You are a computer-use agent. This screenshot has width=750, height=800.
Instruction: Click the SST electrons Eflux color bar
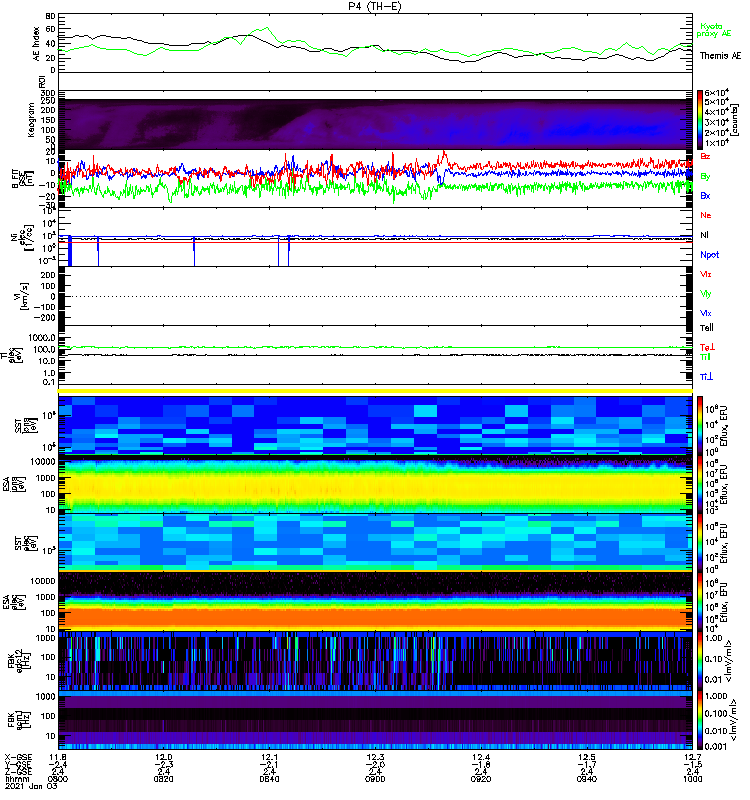(699, 542)
